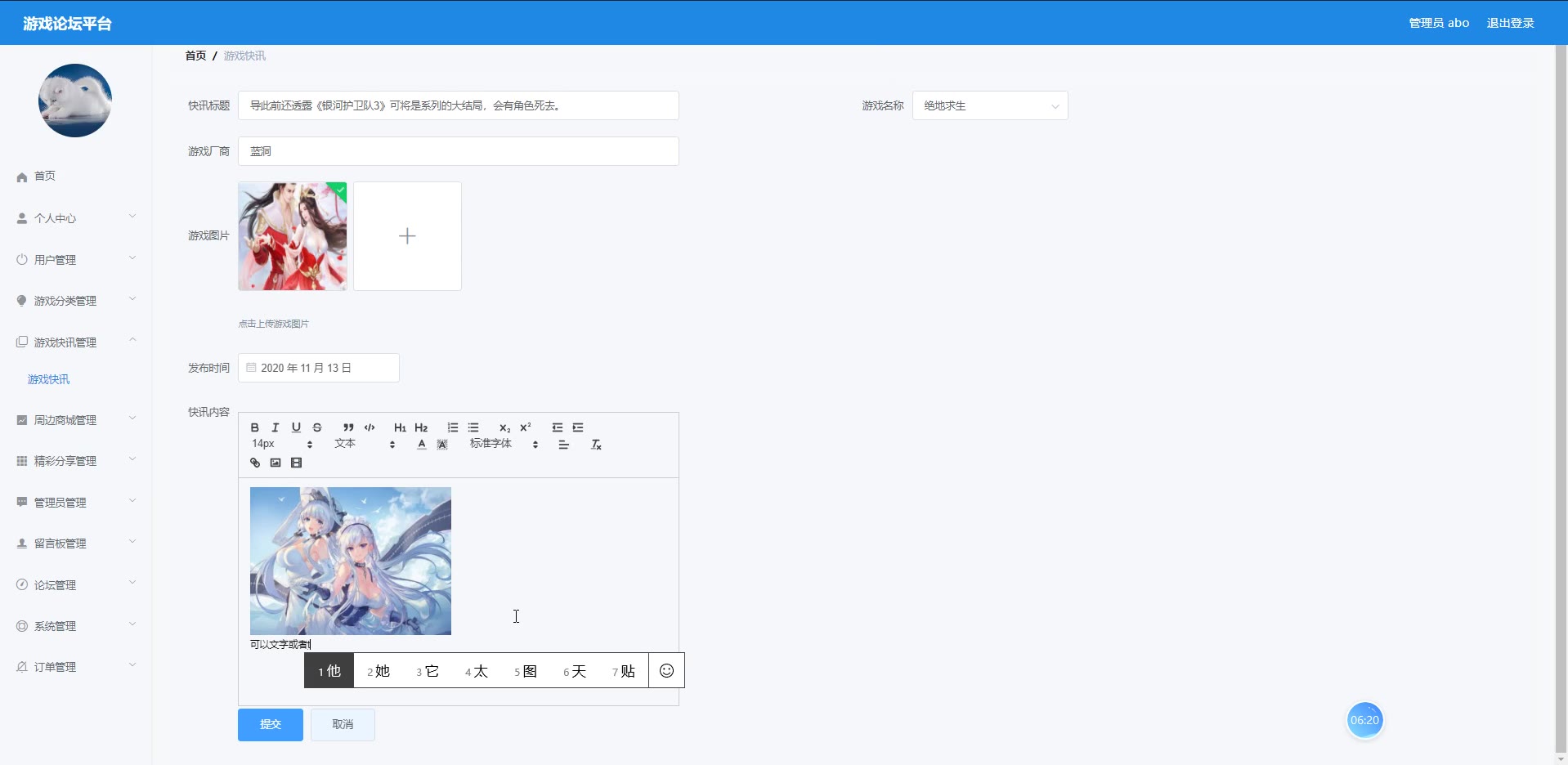Insert a blockquote in the editor
This screenshot has height=765, width=1568.
348,427
